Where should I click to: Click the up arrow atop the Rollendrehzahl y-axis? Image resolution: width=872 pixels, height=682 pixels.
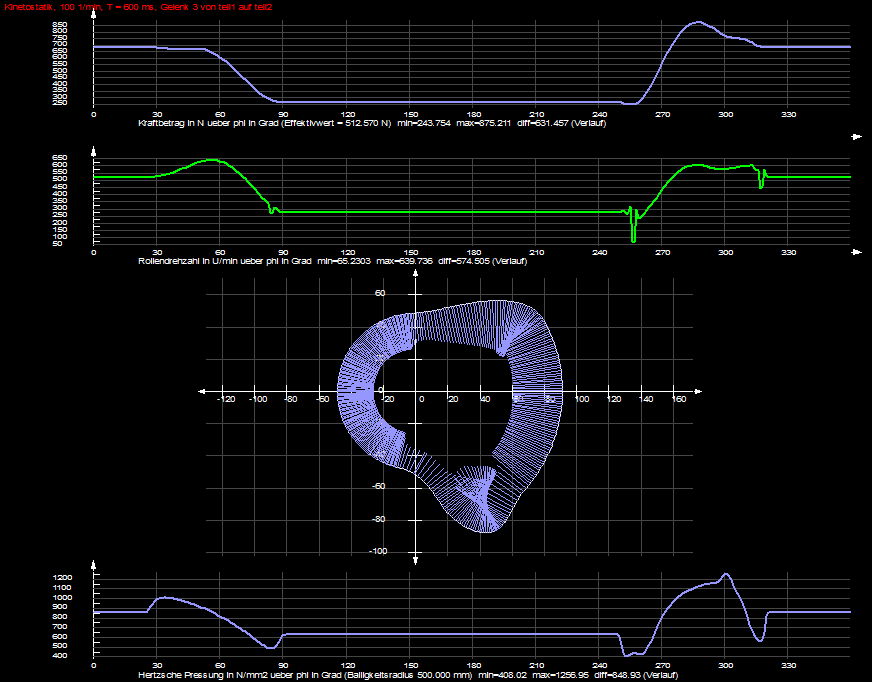pos(94,152)
